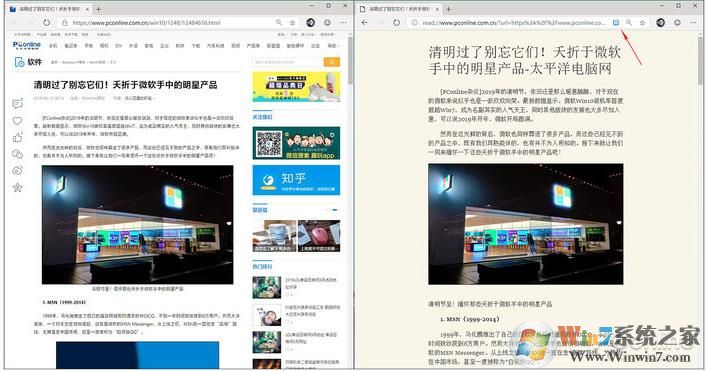707x371 pixels.
Task: Open the DIY nav item on PConline
Action: coord(119,46)
